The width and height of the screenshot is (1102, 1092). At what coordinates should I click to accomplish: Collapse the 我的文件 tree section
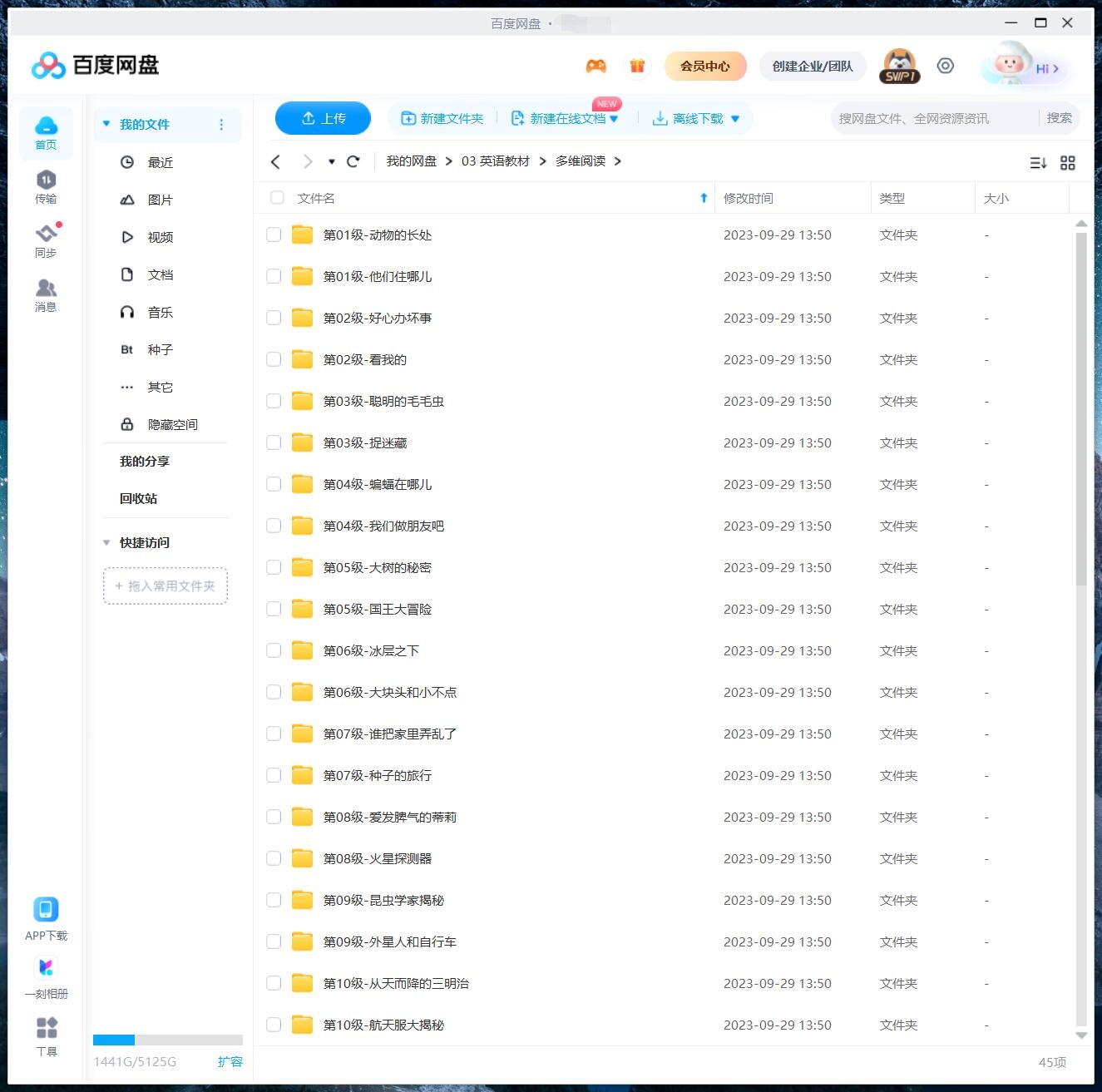coord(106,125)
